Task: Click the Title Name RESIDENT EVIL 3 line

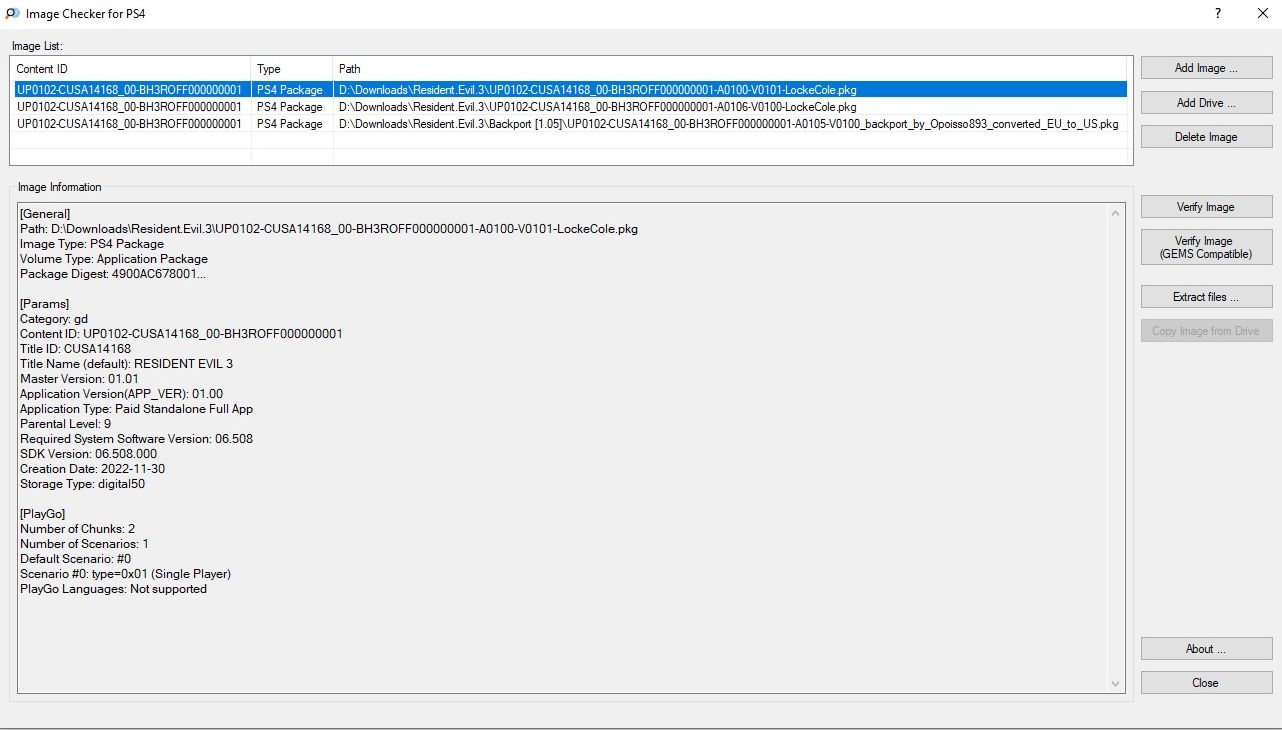Action: [126, 364]
